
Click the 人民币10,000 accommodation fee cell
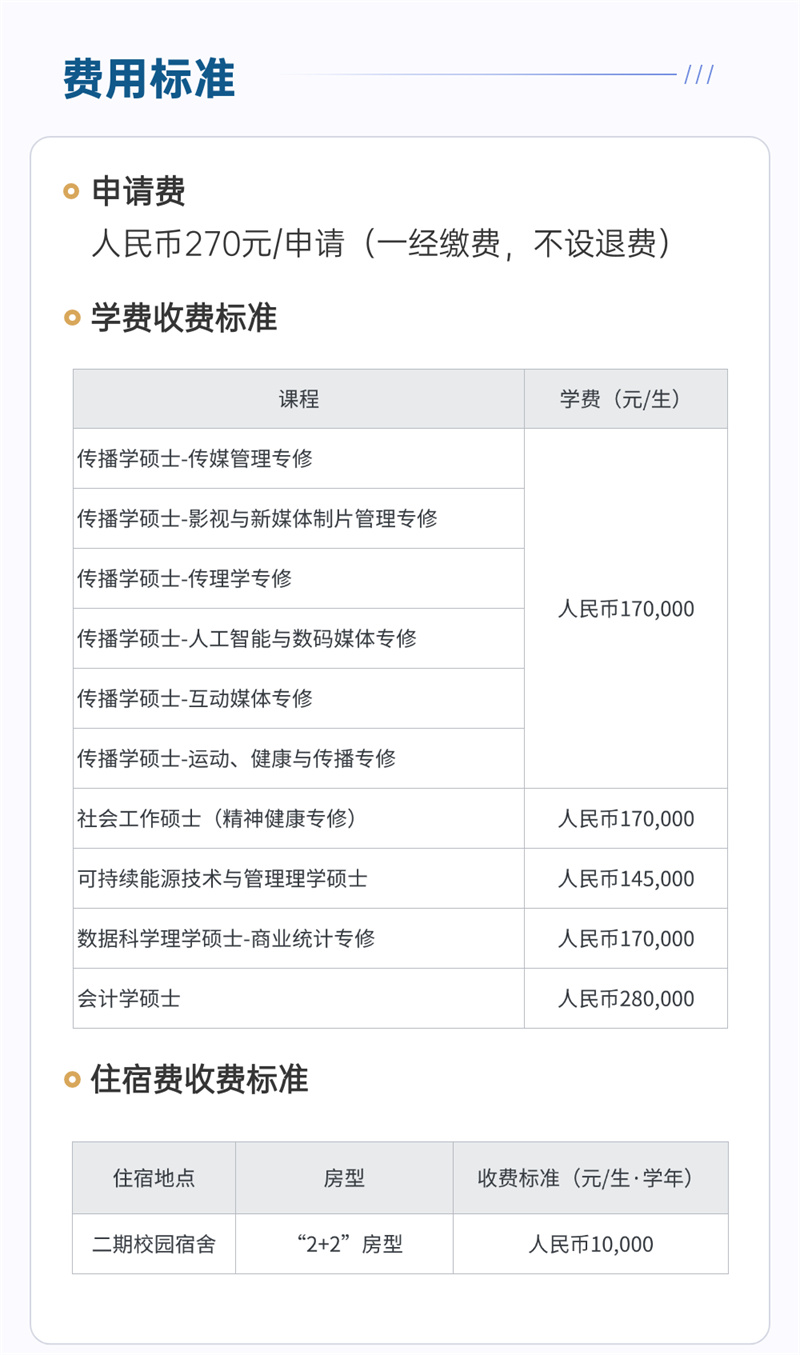pyautogui.click(x=590, y=1244)
